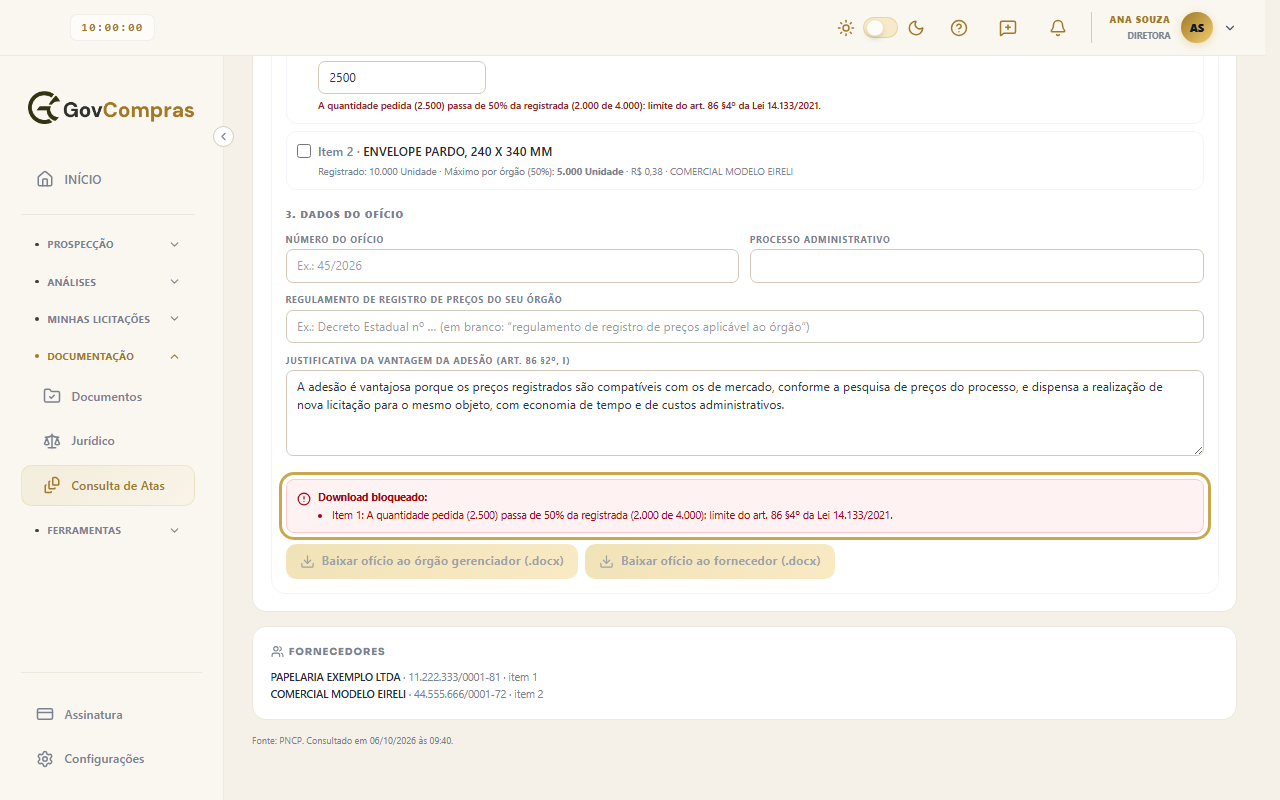Click the download icon on fornecedor button
This screenshot has height=800, width=1280.
tap(607, 562)
